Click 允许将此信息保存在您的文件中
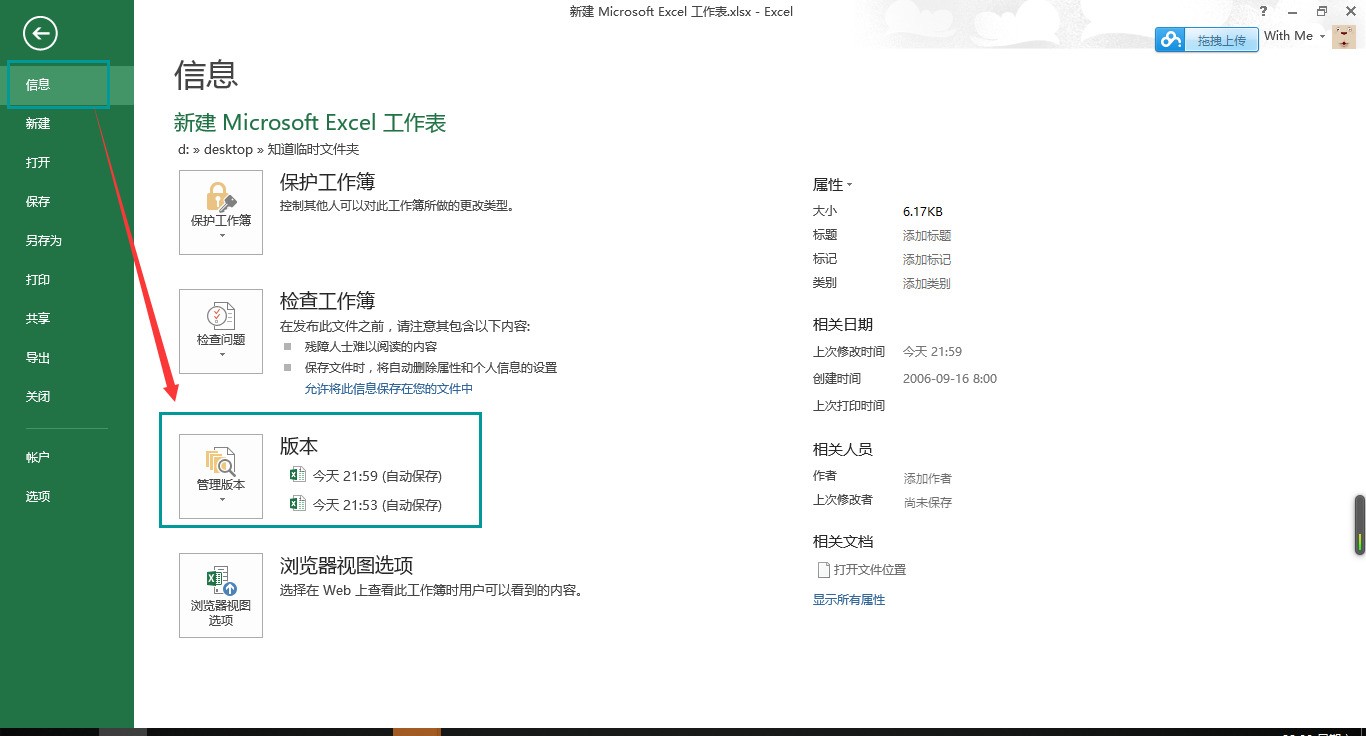Image resolution: width=1366 pixels, height=736 pixels. 389,386
